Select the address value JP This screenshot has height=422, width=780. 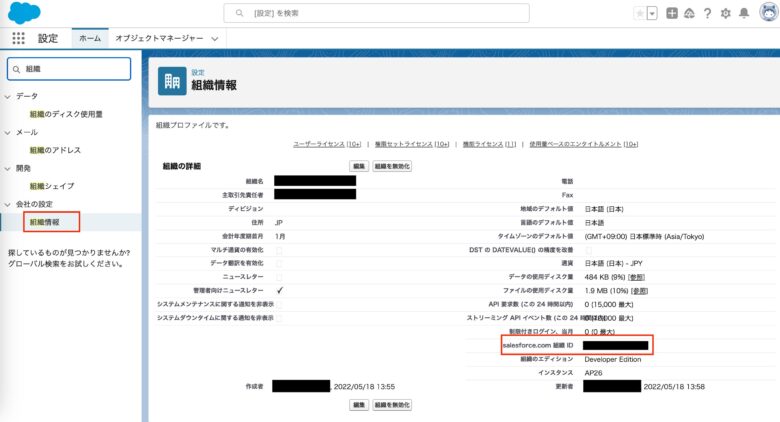pyautogui.click(x=279, y=223)
